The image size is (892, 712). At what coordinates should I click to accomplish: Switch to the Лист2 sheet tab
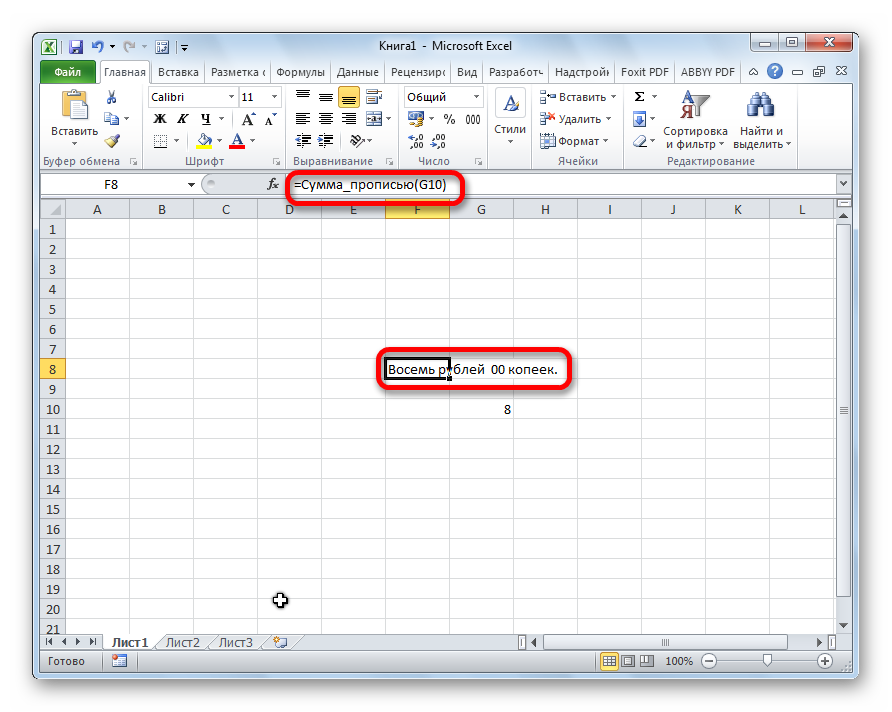(183, 642)
